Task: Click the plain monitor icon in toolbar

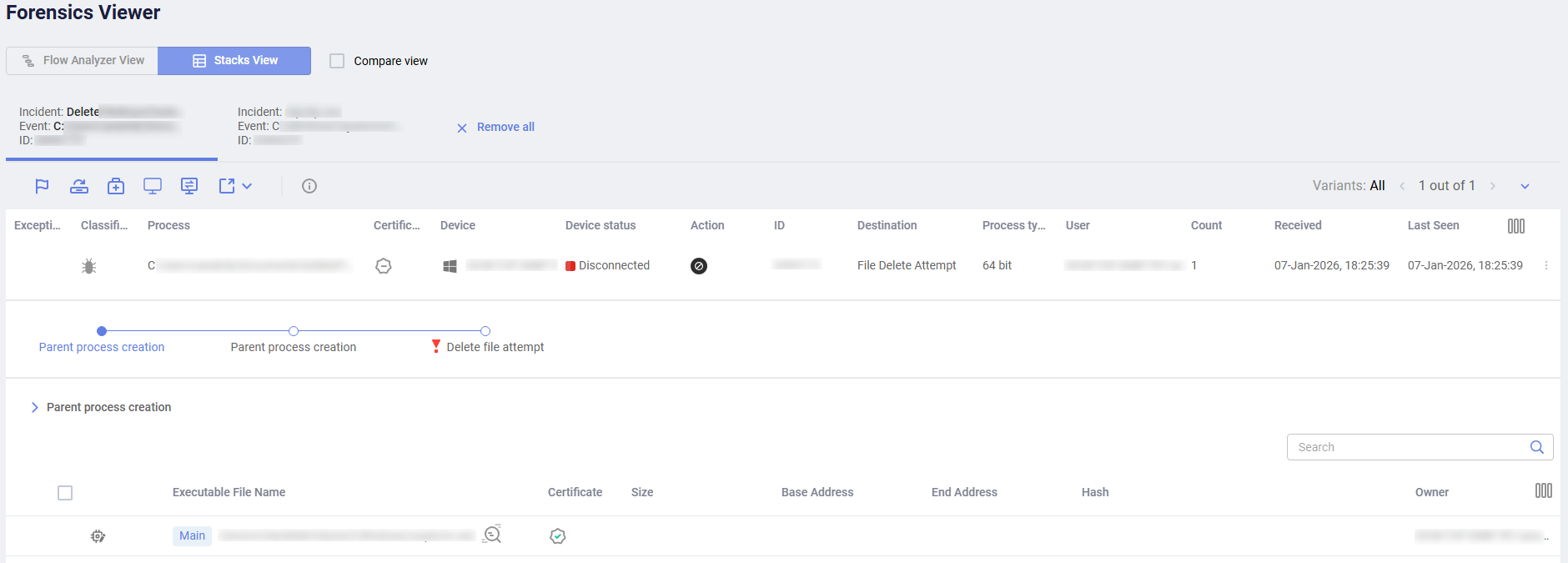Action: (x=153, y=186)
